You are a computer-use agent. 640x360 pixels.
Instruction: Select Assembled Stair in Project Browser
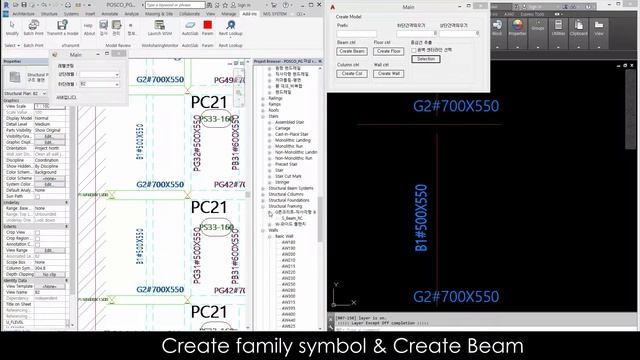coord(289,122)
